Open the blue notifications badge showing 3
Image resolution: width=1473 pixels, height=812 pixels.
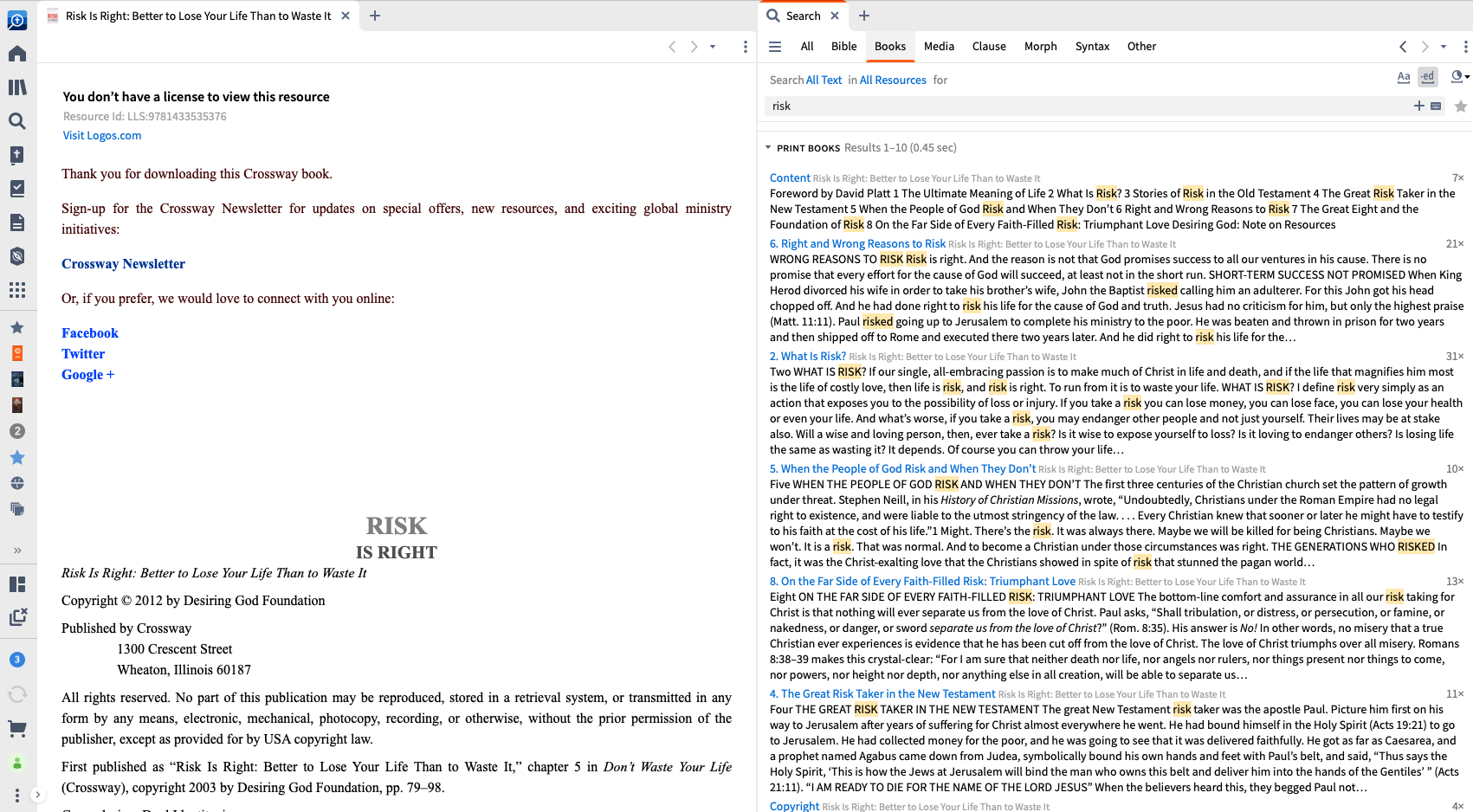17,660
